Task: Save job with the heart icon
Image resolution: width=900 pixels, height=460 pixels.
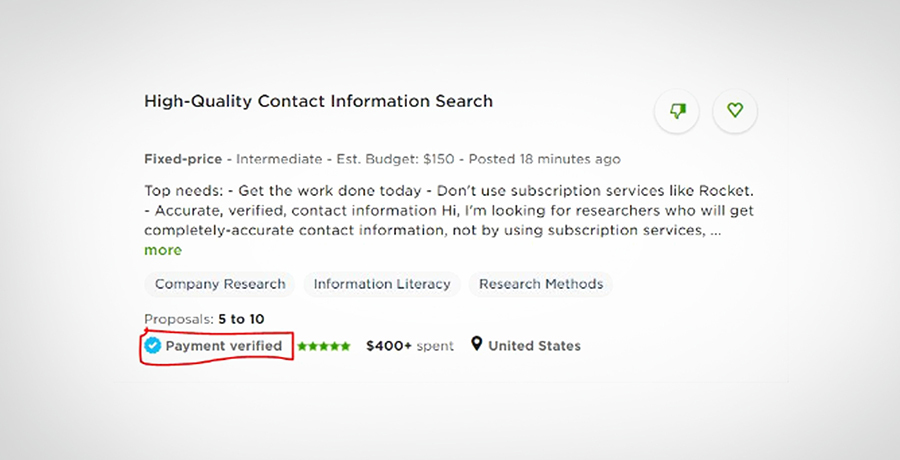Action: point(735,110)
